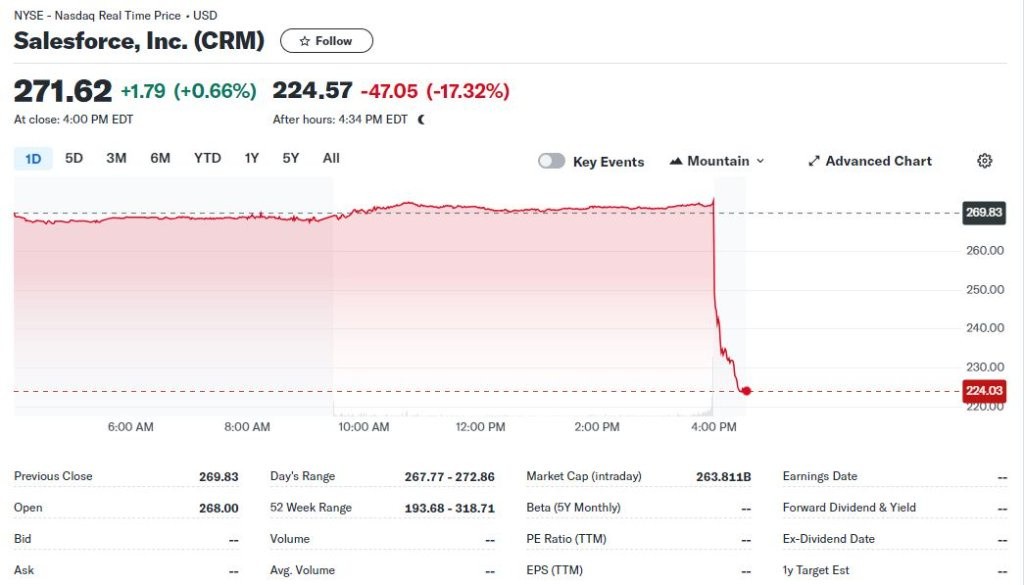Choose the YTD range tab
1024x585 pixels.
pyautogui.click(x=207, y=158)
